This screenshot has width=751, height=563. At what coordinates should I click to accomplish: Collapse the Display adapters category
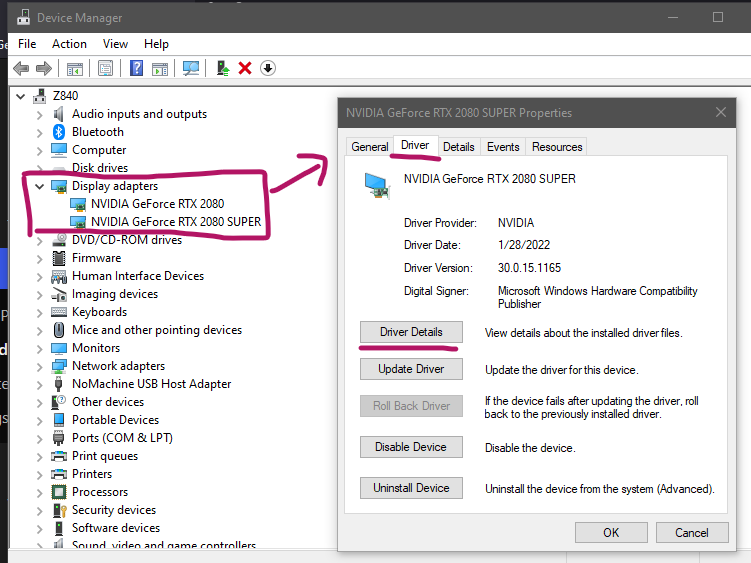tap(40, 186)
